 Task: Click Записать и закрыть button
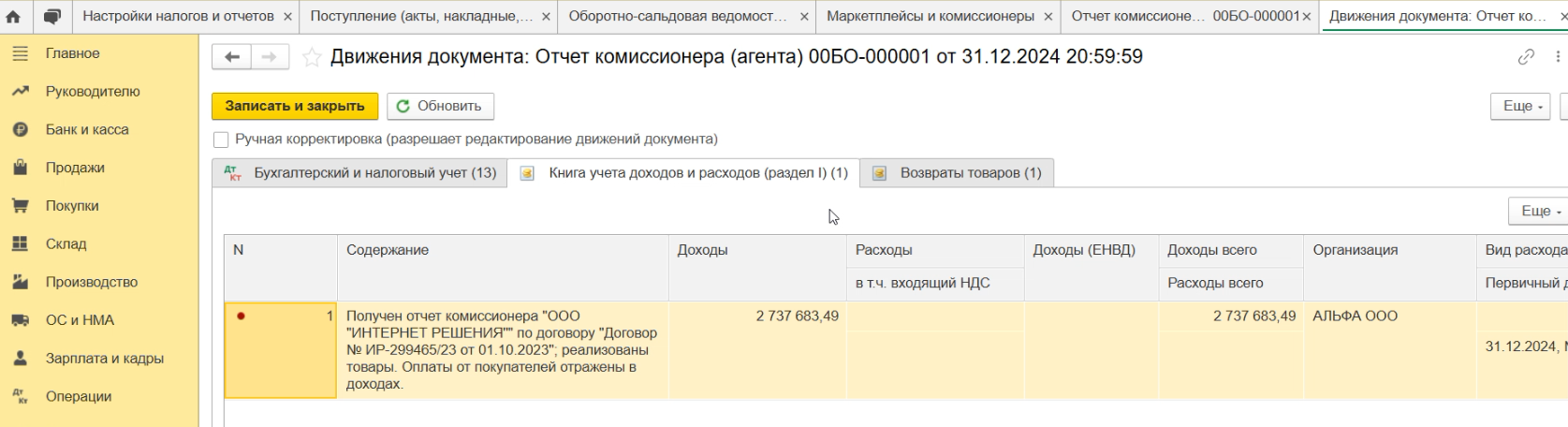(295, 106)
